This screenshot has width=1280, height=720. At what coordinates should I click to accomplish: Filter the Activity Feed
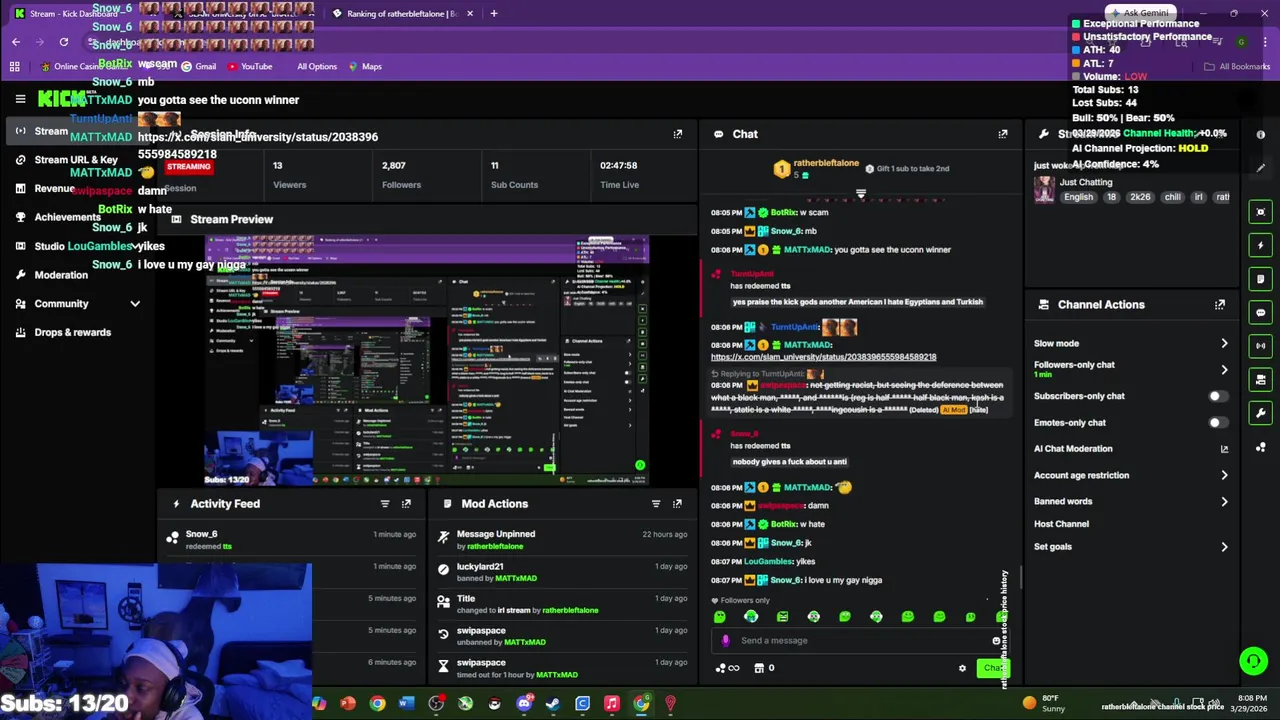point(385,504)
